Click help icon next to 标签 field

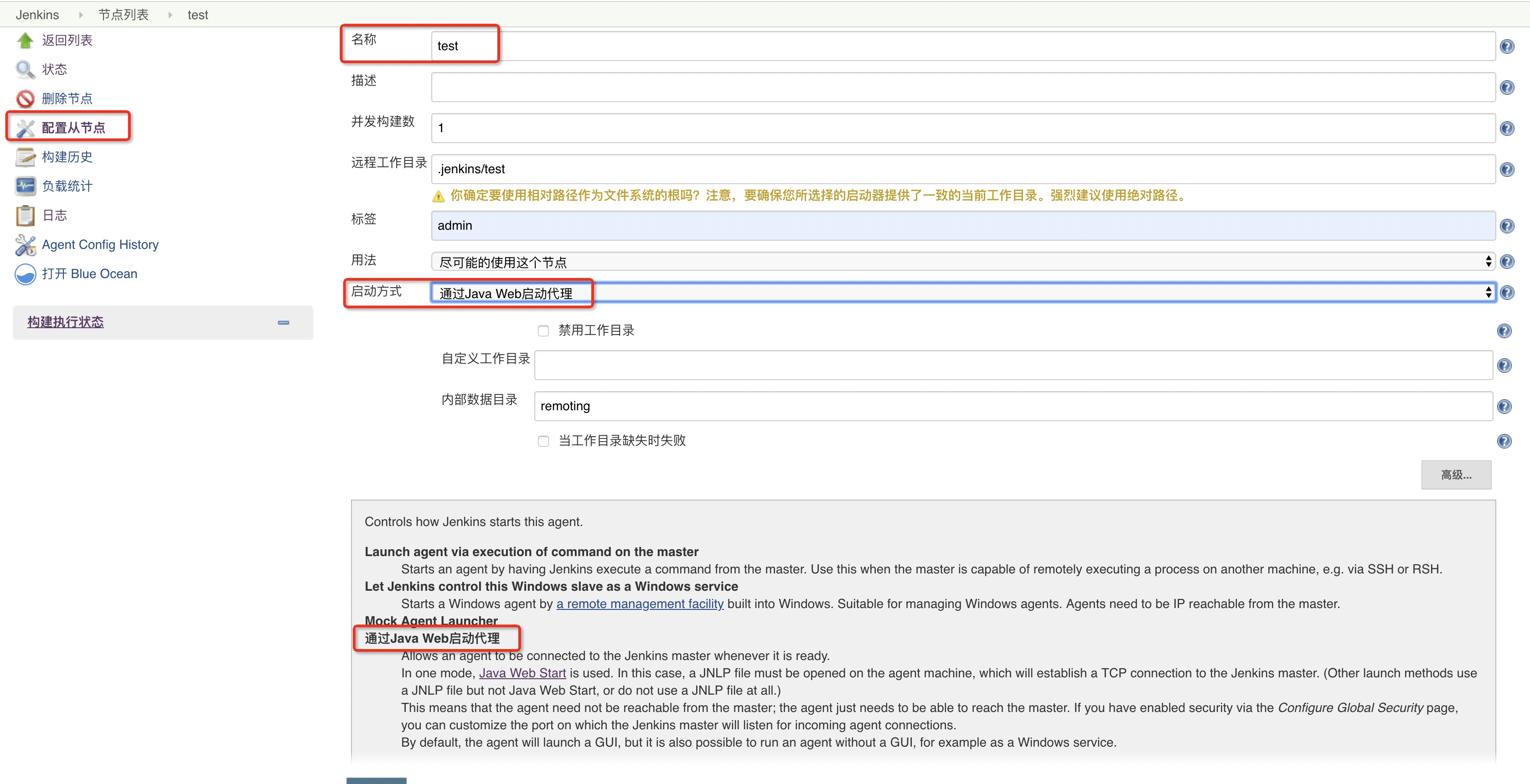click(1506, 226)
